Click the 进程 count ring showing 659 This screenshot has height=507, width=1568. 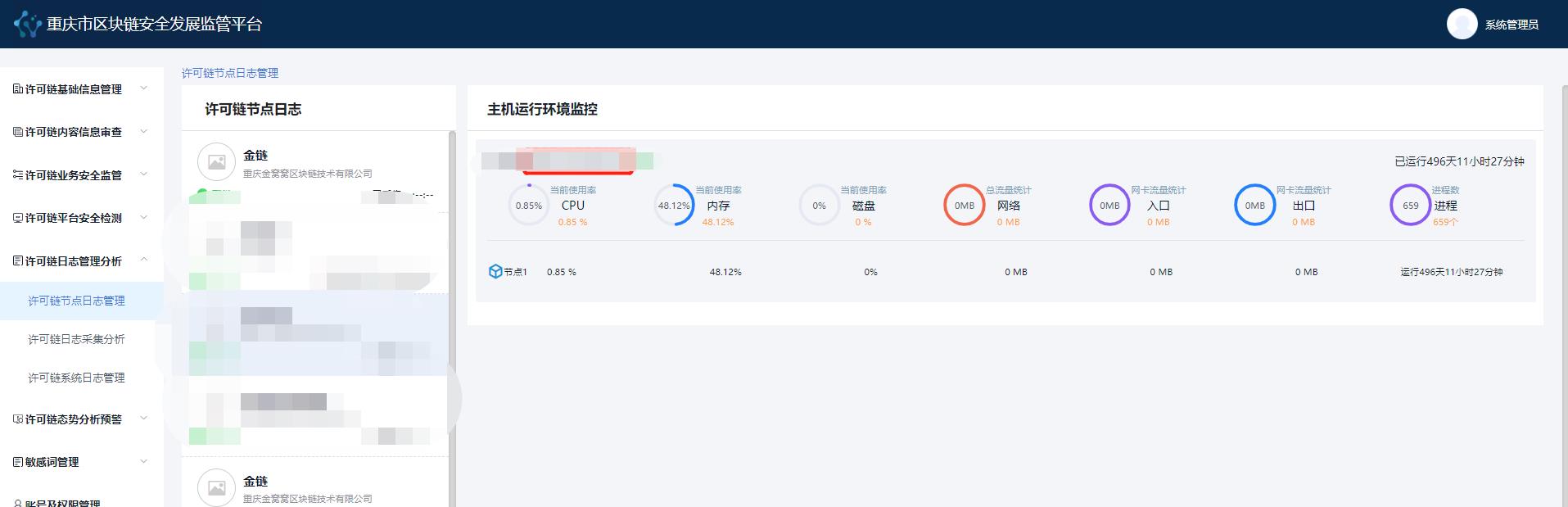(x=1410, y=206)
